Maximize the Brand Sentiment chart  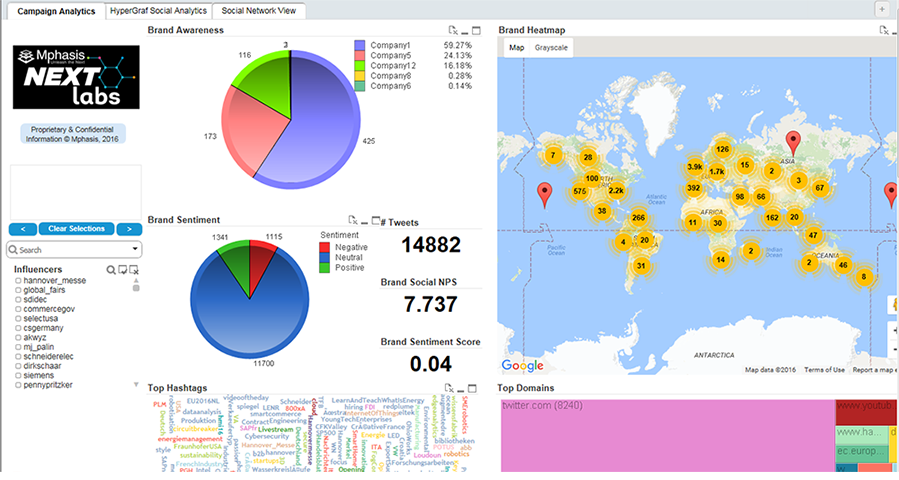pos(376,220)
